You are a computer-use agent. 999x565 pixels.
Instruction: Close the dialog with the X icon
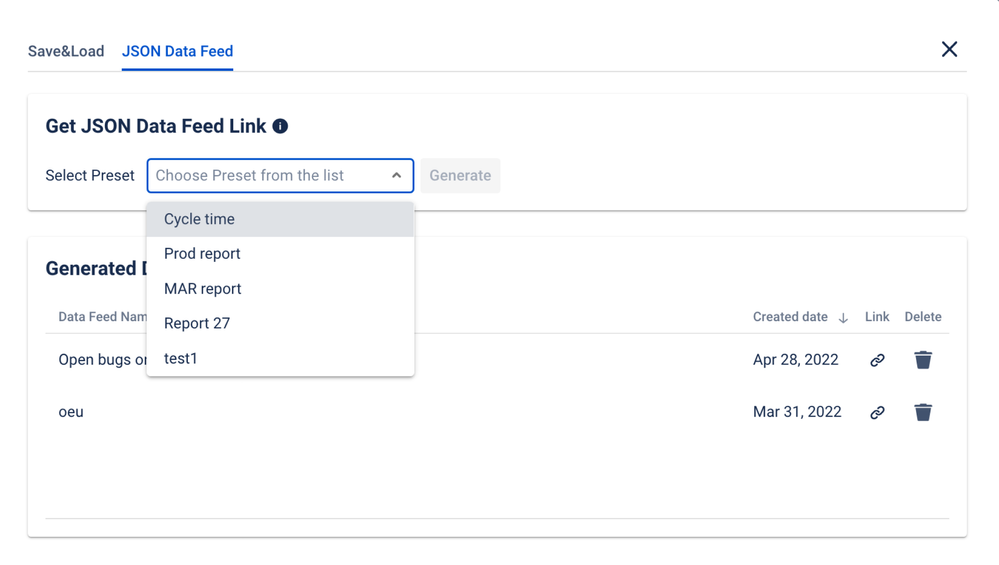949,49
